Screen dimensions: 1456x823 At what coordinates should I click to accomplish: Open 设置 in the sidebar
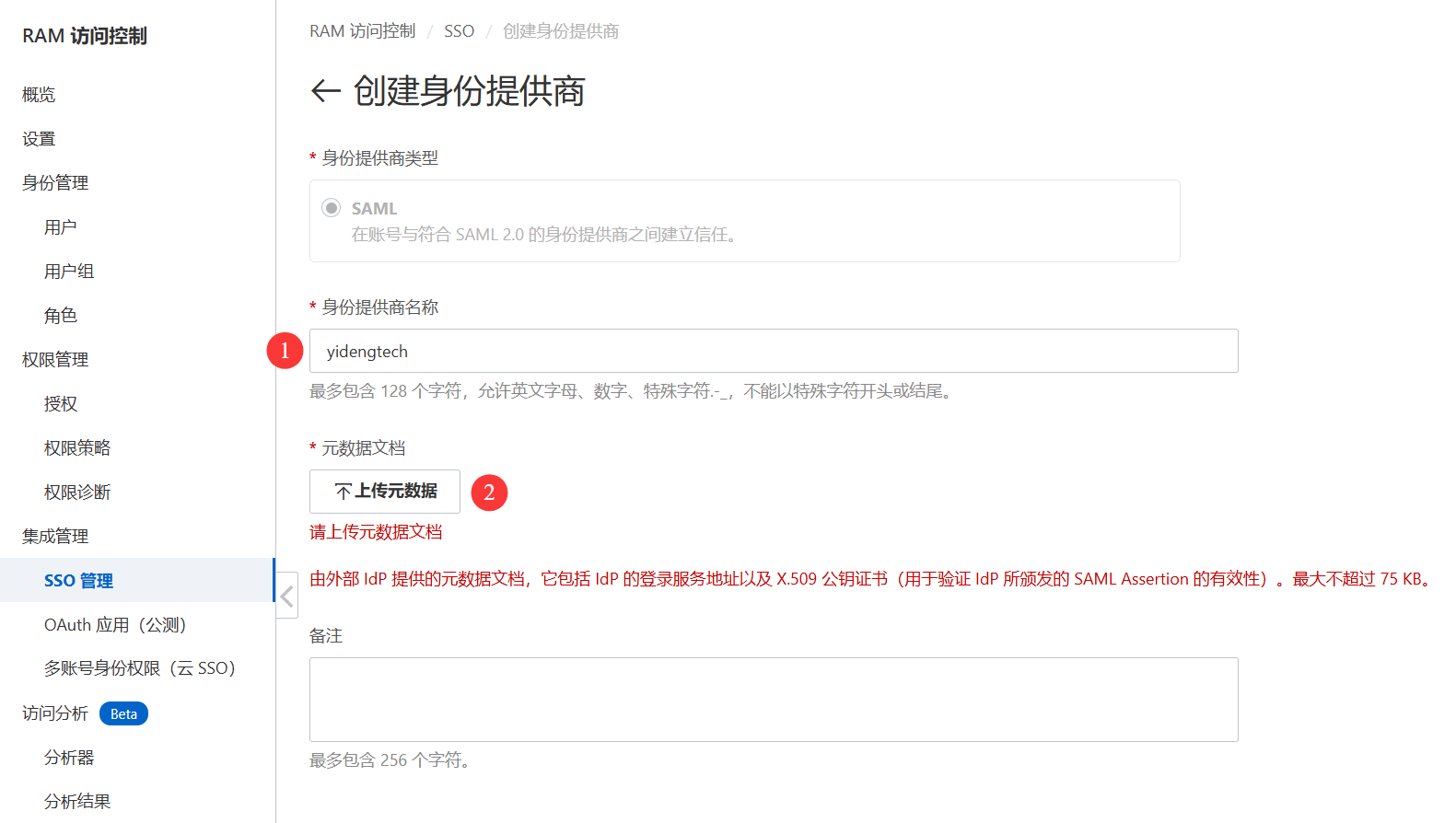(39, 139)
